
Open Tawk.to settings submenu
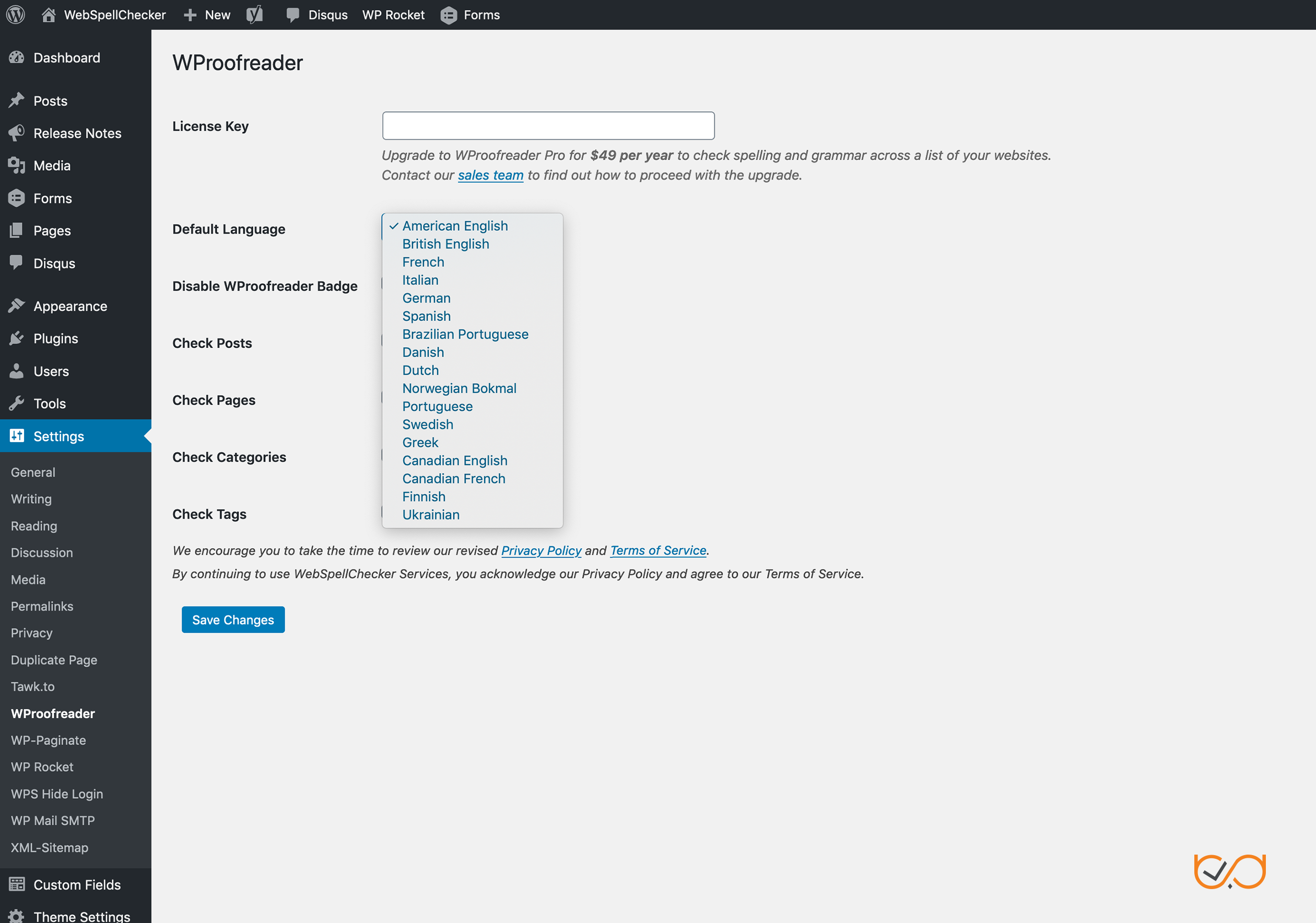click(x=33, y=687)
